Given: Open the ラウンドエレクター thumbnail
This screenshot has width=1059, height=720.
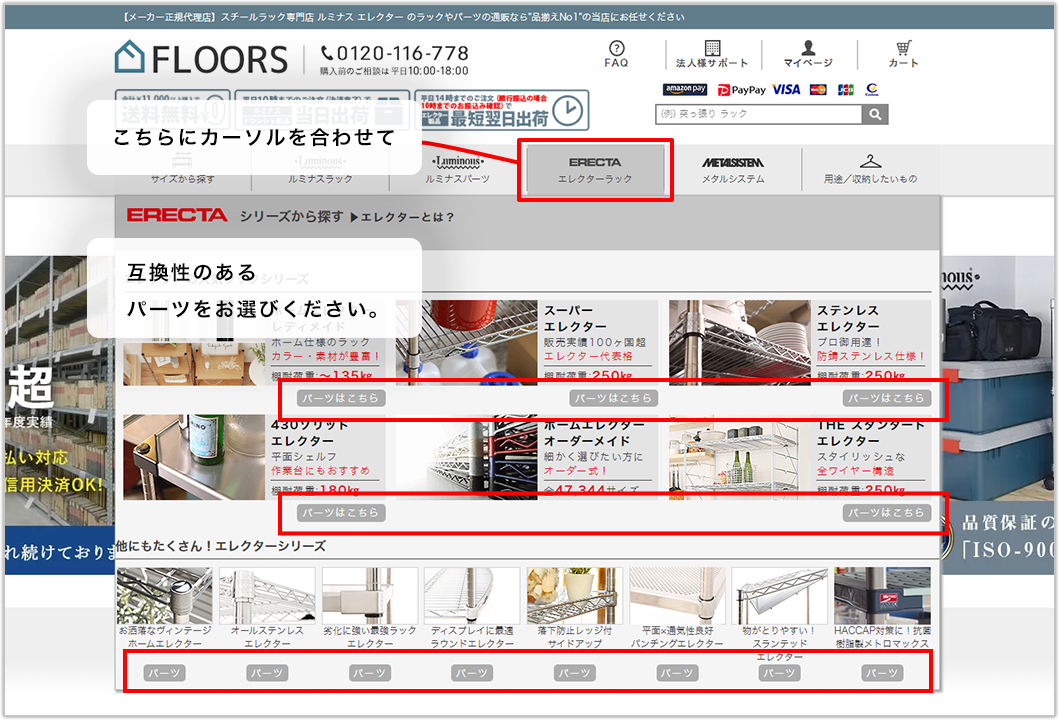Looking at the screenshot, I should [x=472, y=596].
